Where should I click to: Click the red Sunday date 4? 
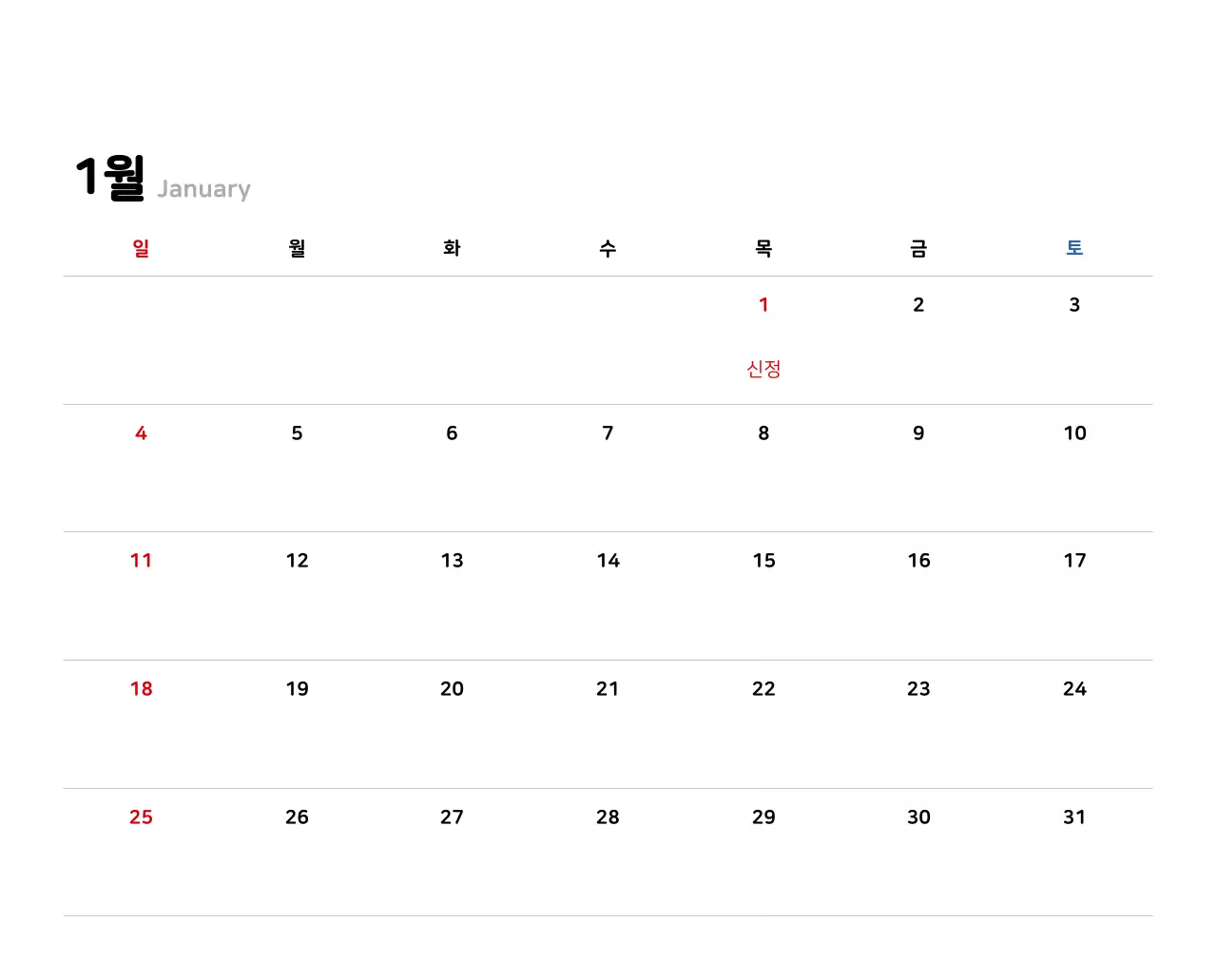(141, 433)
